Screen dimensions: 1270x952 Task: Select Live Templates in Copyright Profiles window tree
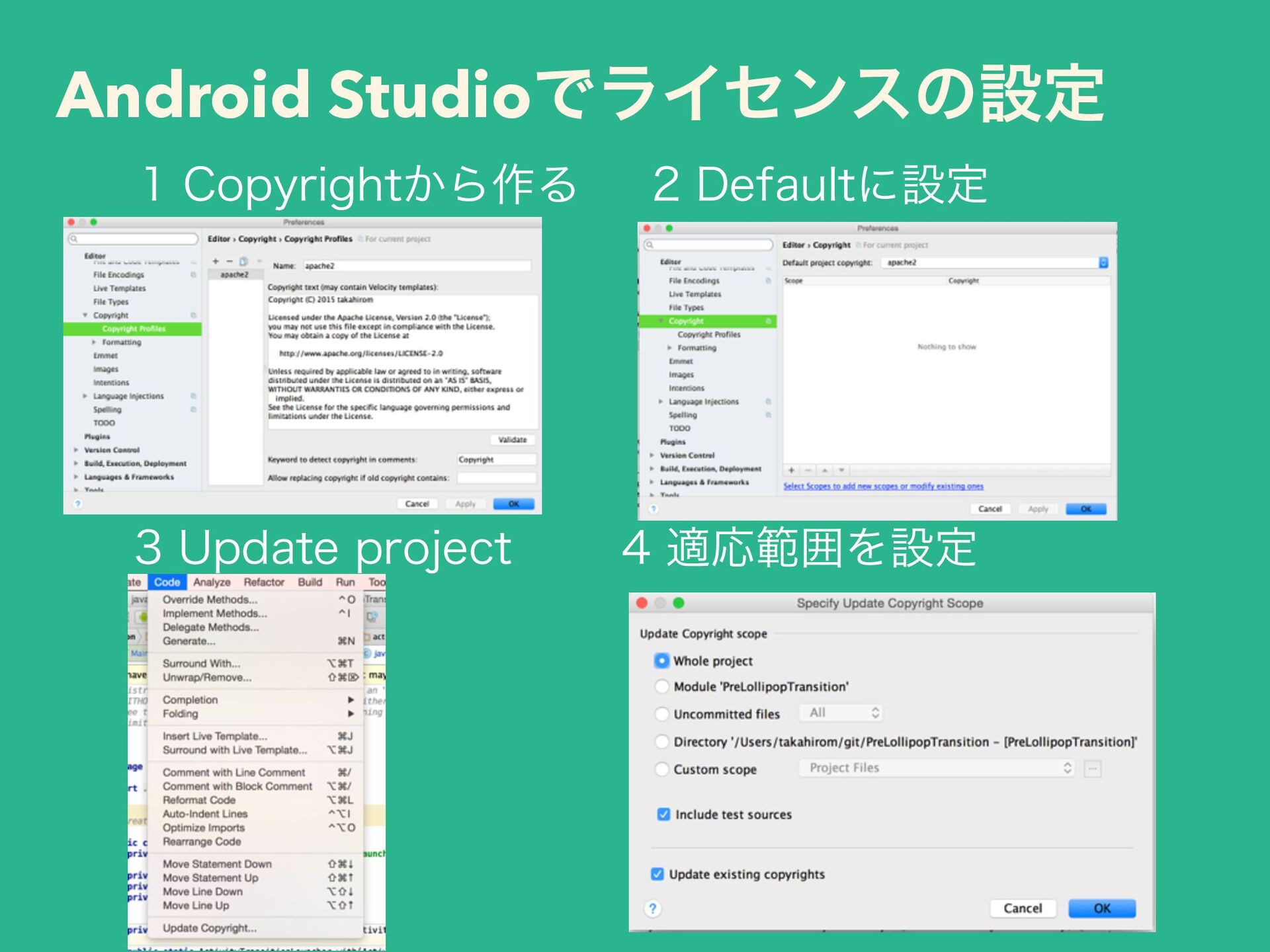click(x=119, y=288)
